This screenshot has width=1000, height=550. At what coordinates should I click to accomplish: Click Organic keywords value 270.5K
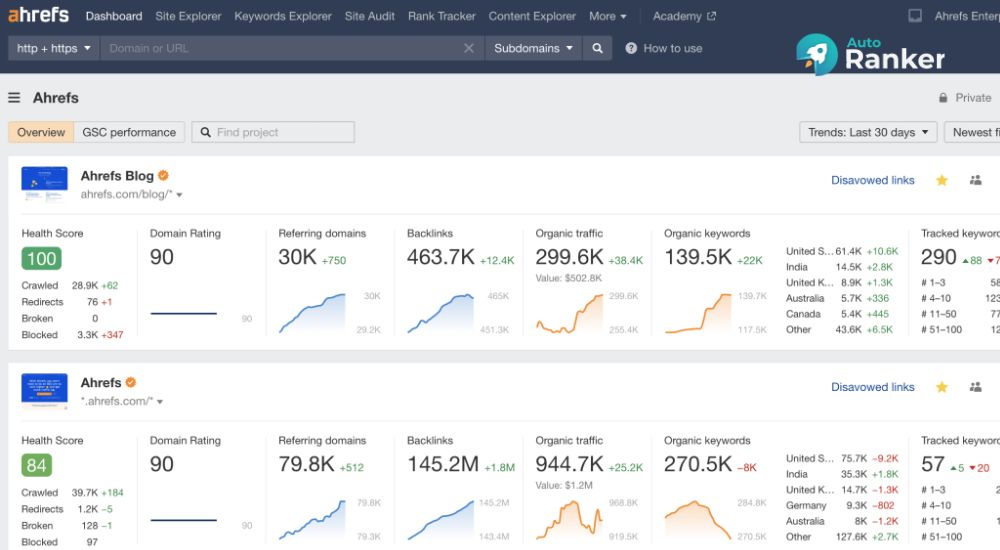pos(698,464)
